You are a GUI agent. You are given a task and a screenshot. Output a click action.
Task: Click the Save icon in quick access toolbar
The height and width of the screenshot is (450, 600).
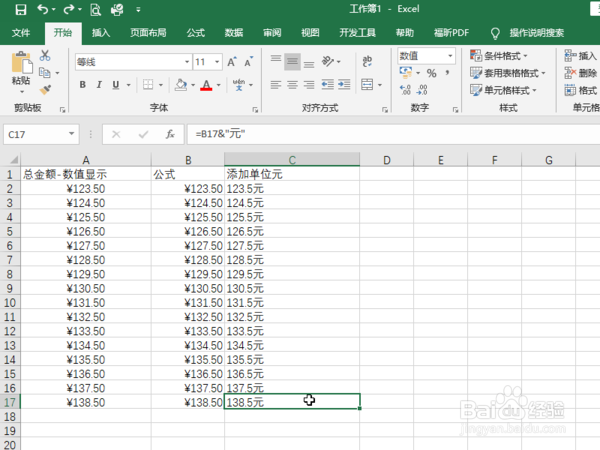click(x=21, y=9)
